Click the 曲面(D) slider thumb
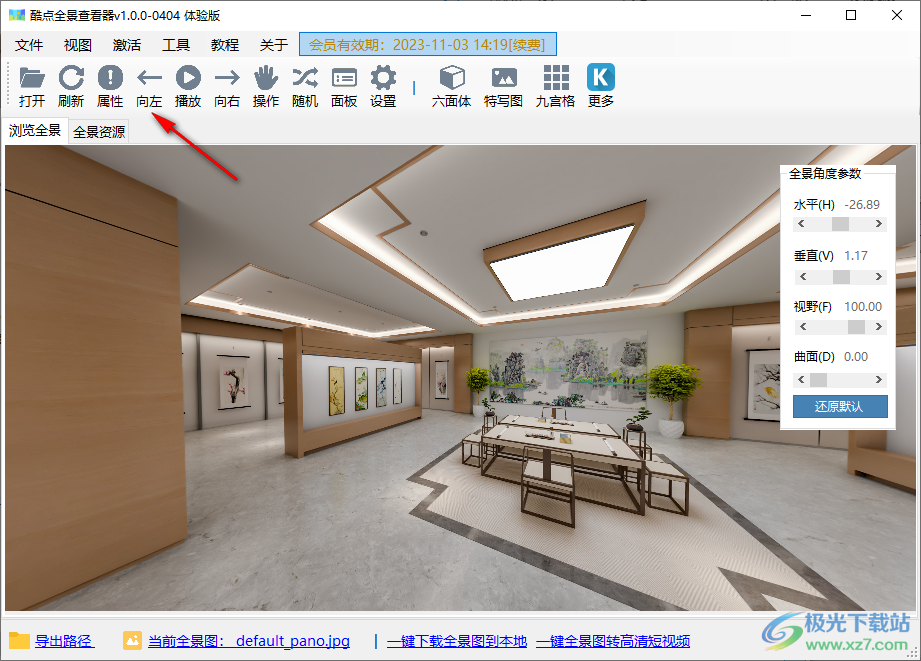Viewport: 921px width, 661px height. point(818,380)
